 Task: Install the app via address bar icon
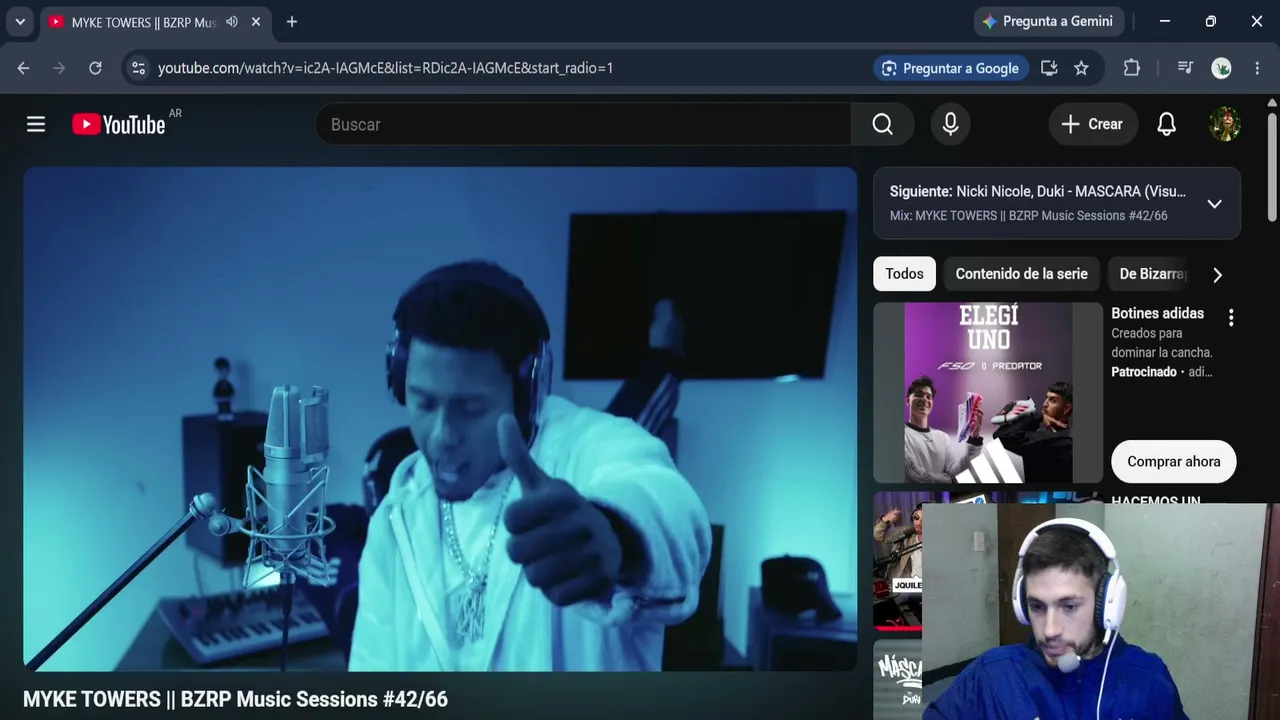pos(1049,68)
